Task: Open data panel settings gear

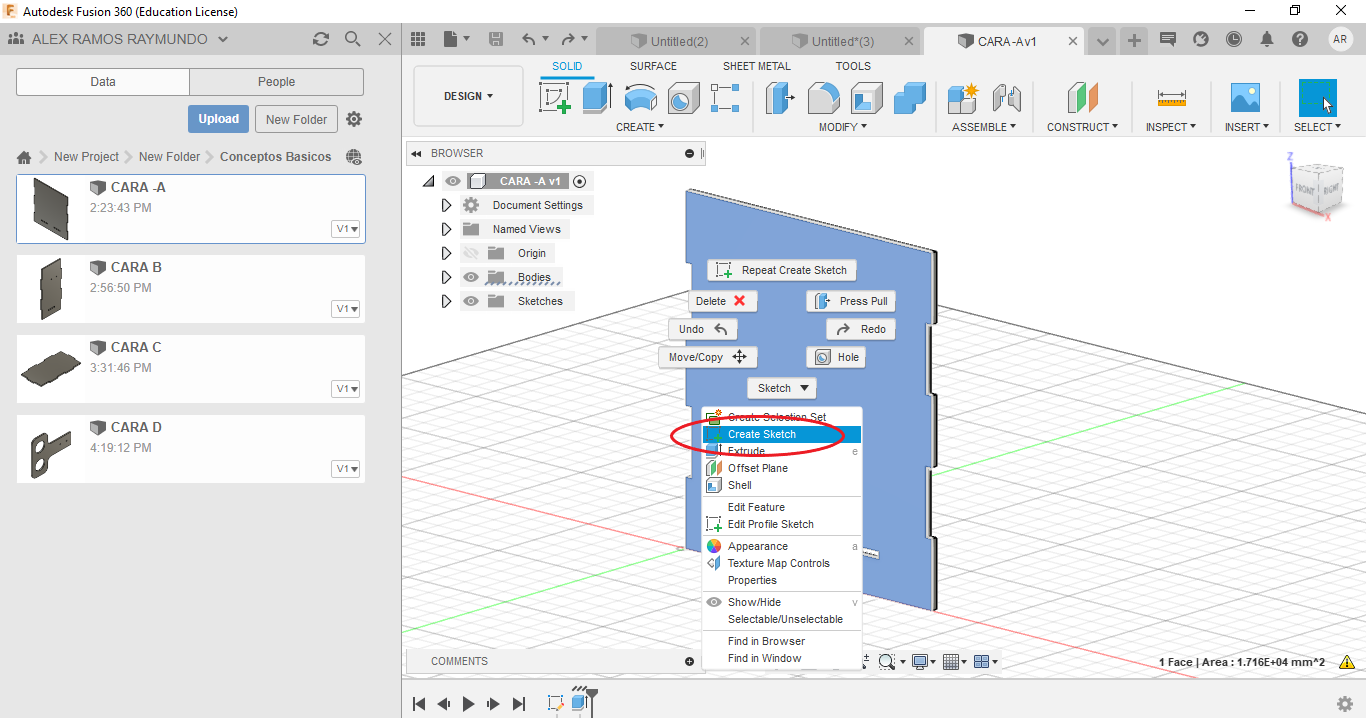Action: tap(354, 119)
